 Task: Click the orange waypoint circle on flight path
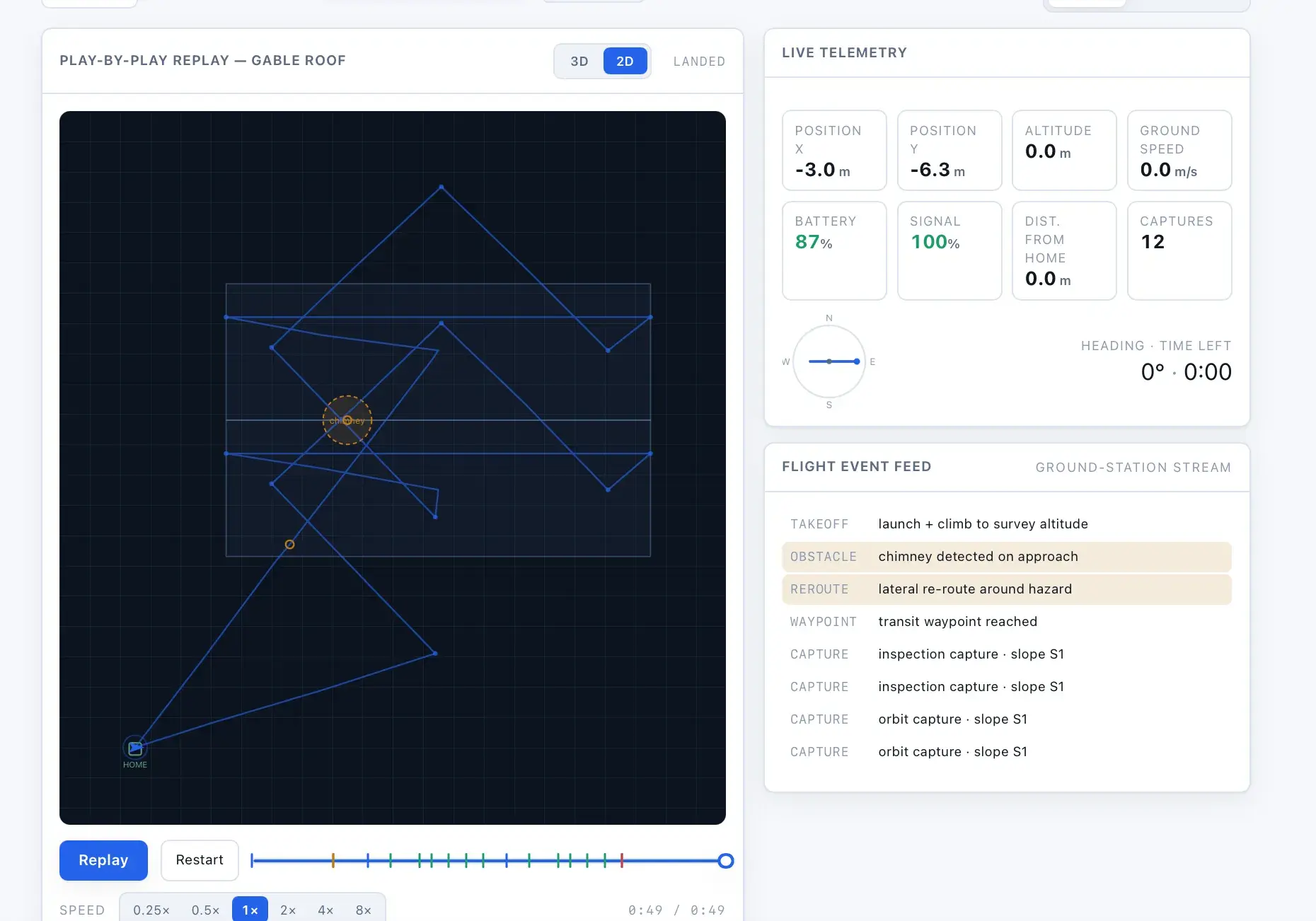click(x=289, y=544)
